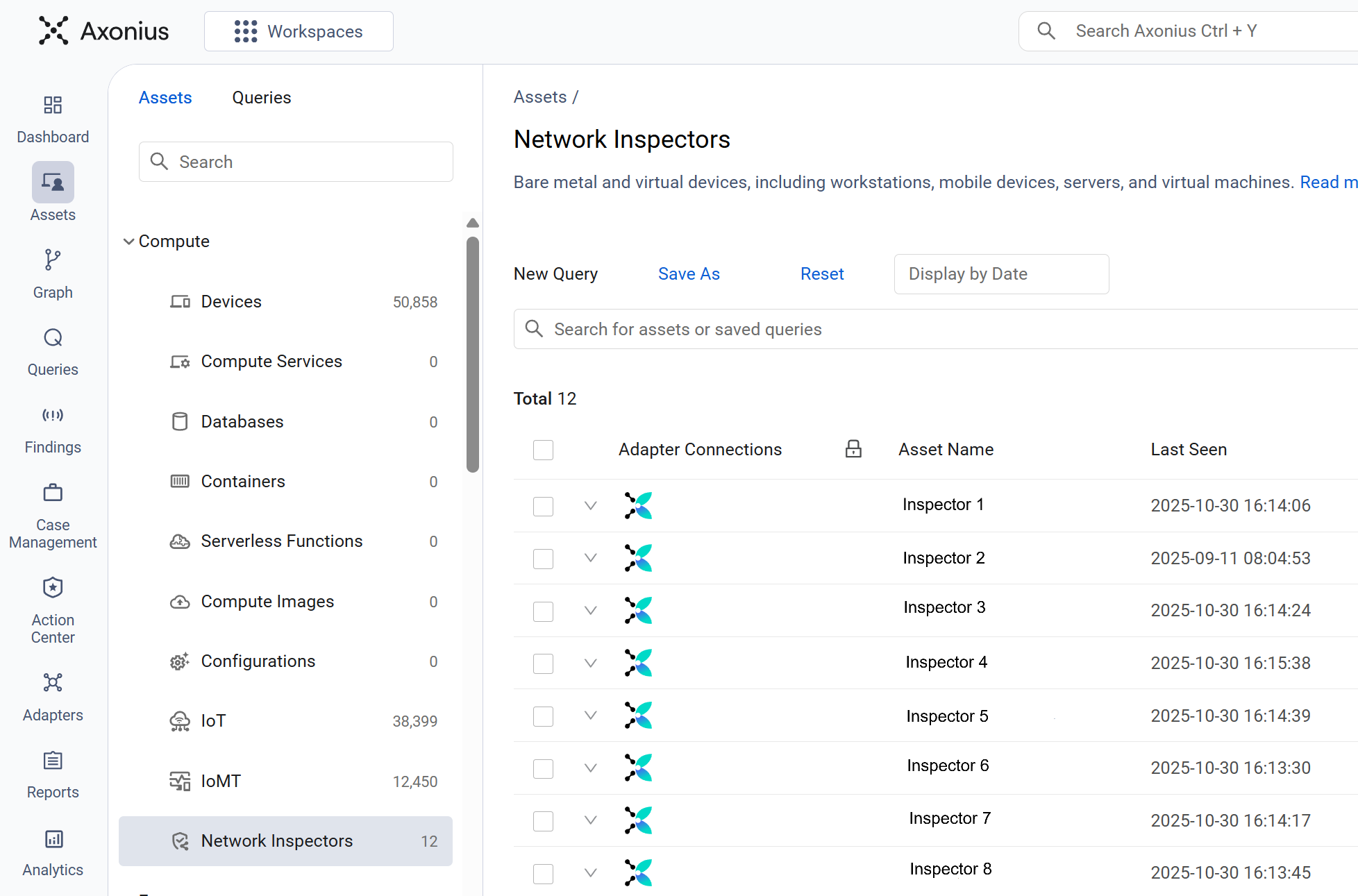Open Analytics chart icon
The width and height of the screenshot is (1358, 896).
[53, 838]
